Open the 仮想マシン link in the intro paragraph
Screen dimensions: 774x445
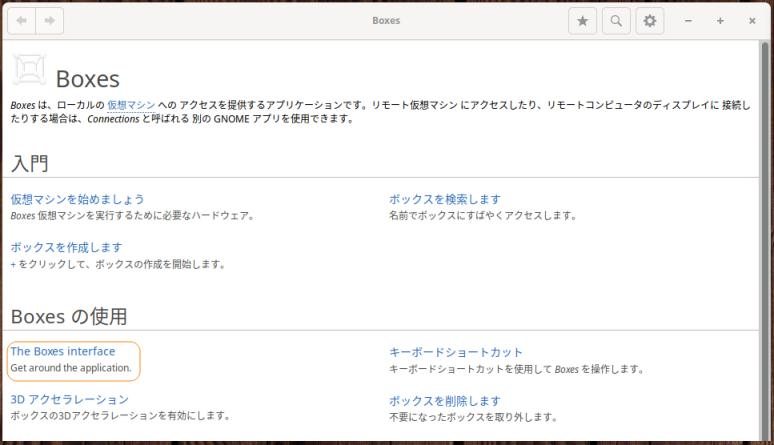coord(131,105)
